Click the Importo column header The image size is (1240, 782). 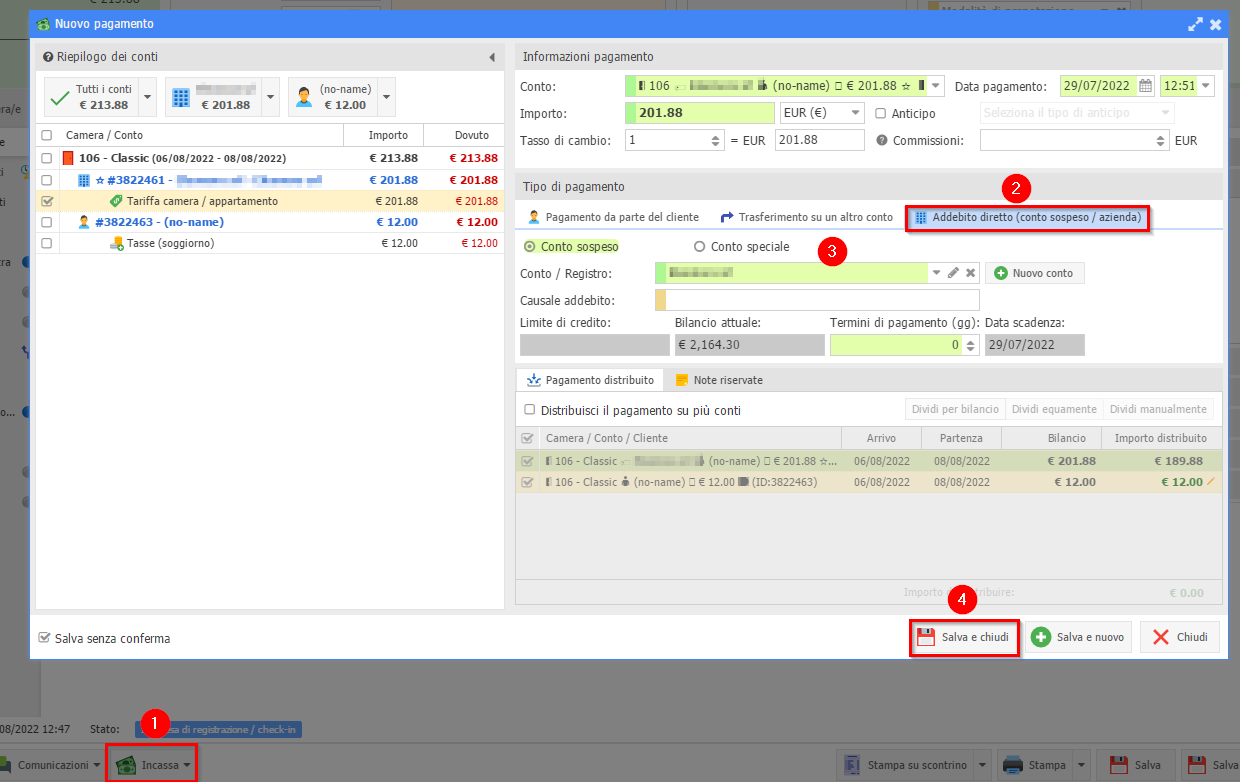tap(383, 135)
